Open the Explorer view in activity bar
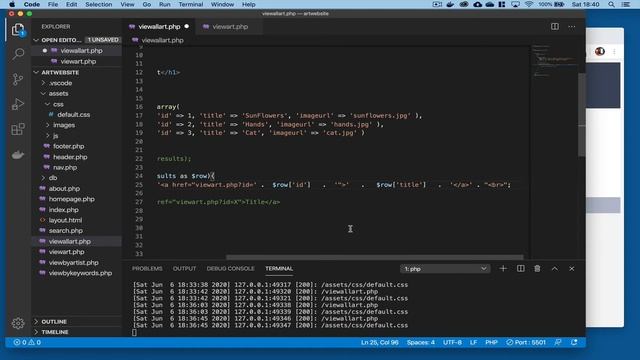The width and height of the screenshot is (640, 360). point(18,30)
